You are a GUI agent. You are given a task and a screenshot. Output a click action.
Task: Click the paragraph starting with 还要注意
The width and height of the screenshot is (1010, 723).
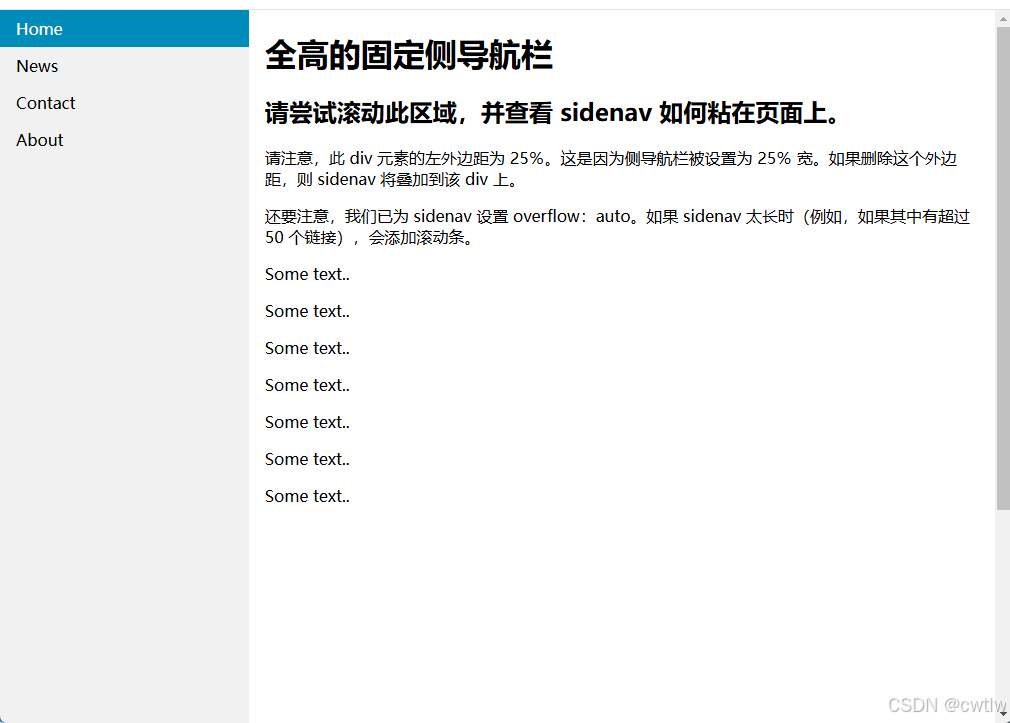point(617,227)
